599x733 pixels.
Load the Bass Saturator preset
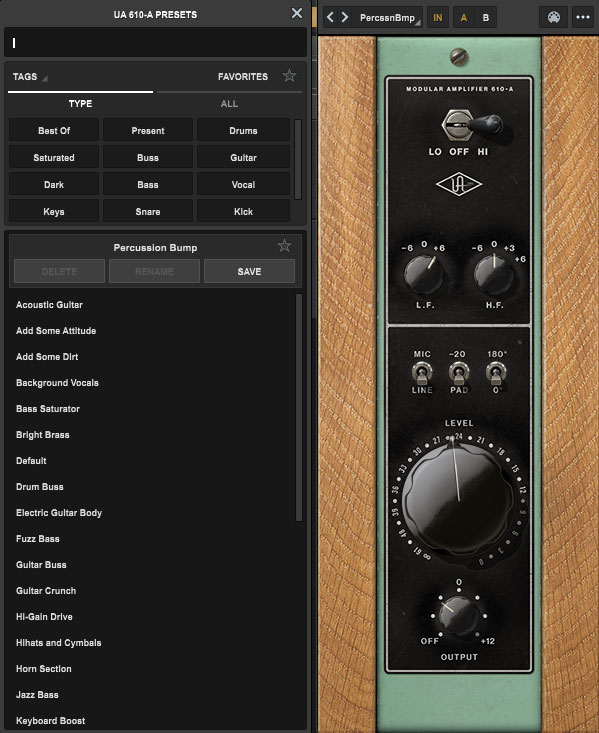tap(48, 409)
